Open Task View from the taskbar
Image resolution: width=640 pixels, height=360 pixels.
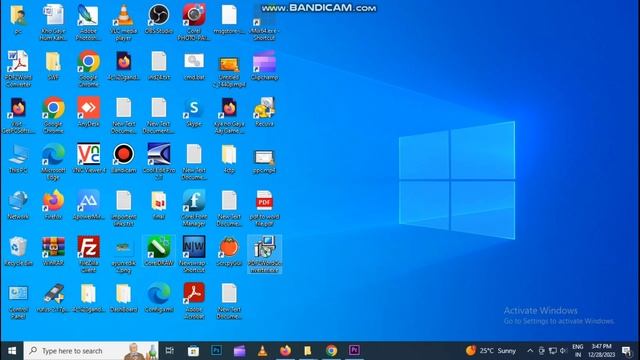click(170, 351)
